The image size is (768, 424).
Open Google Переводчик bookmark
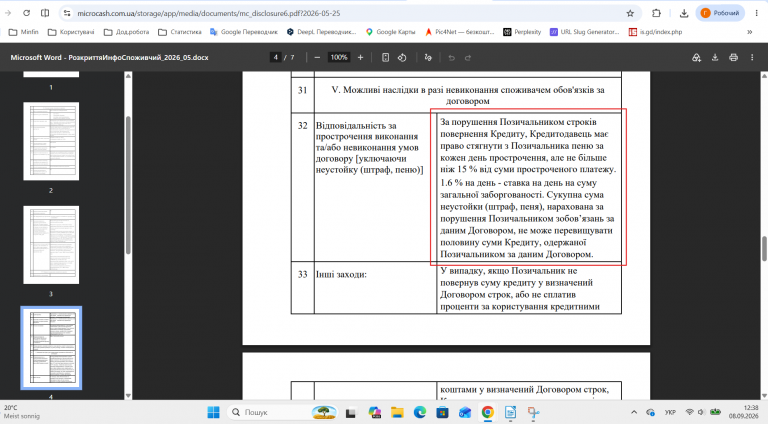243,32
